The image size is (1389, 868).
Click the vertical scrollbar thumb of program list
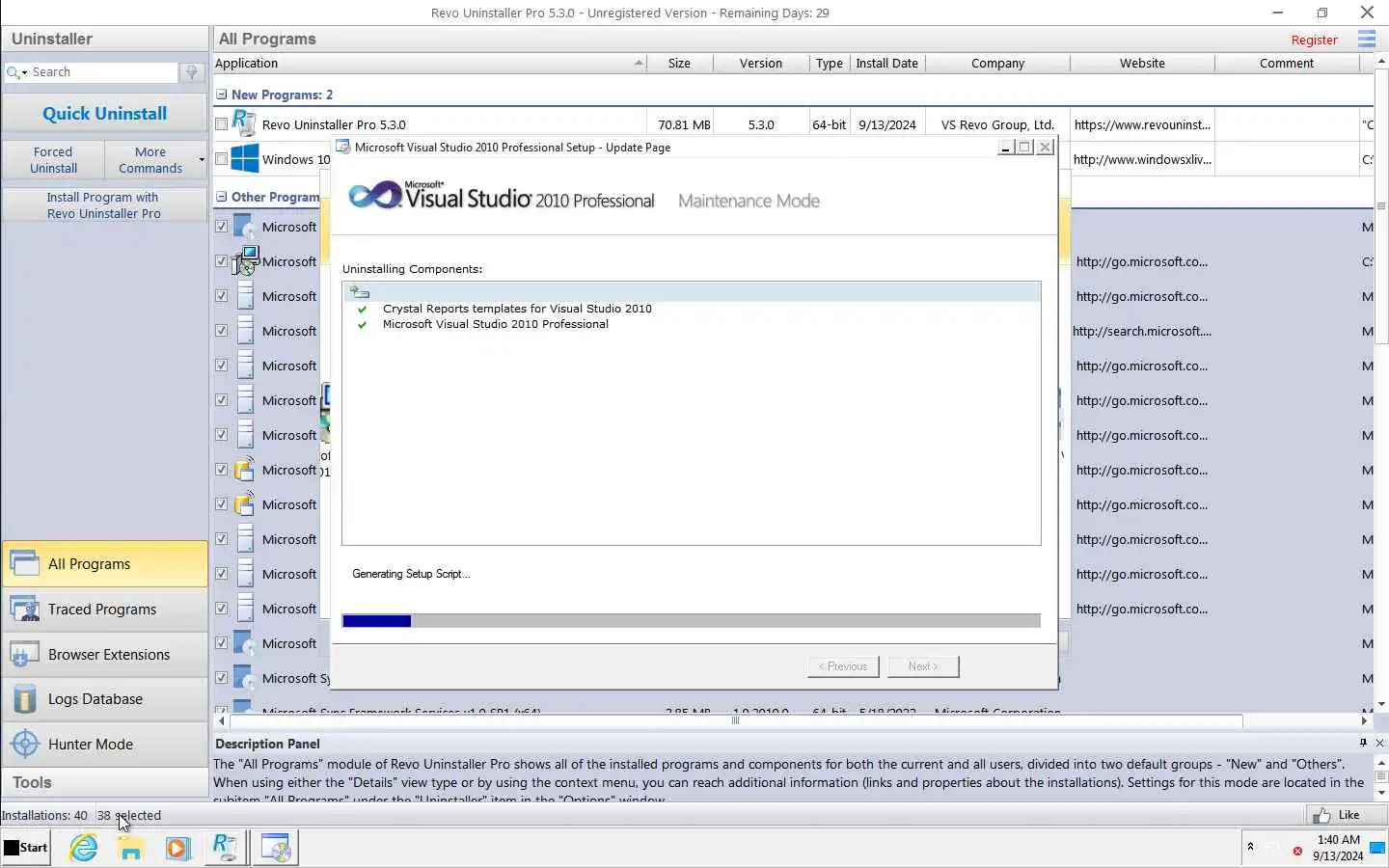tap(1381, 206)
